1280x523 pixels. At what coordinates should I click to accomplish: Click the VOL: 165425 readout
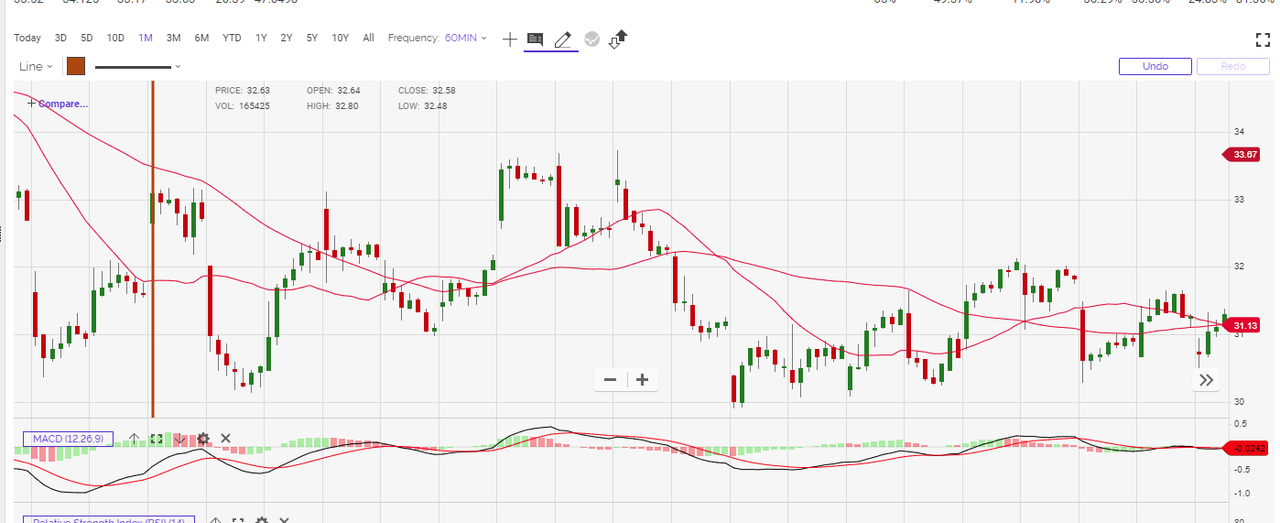(243, 105)
